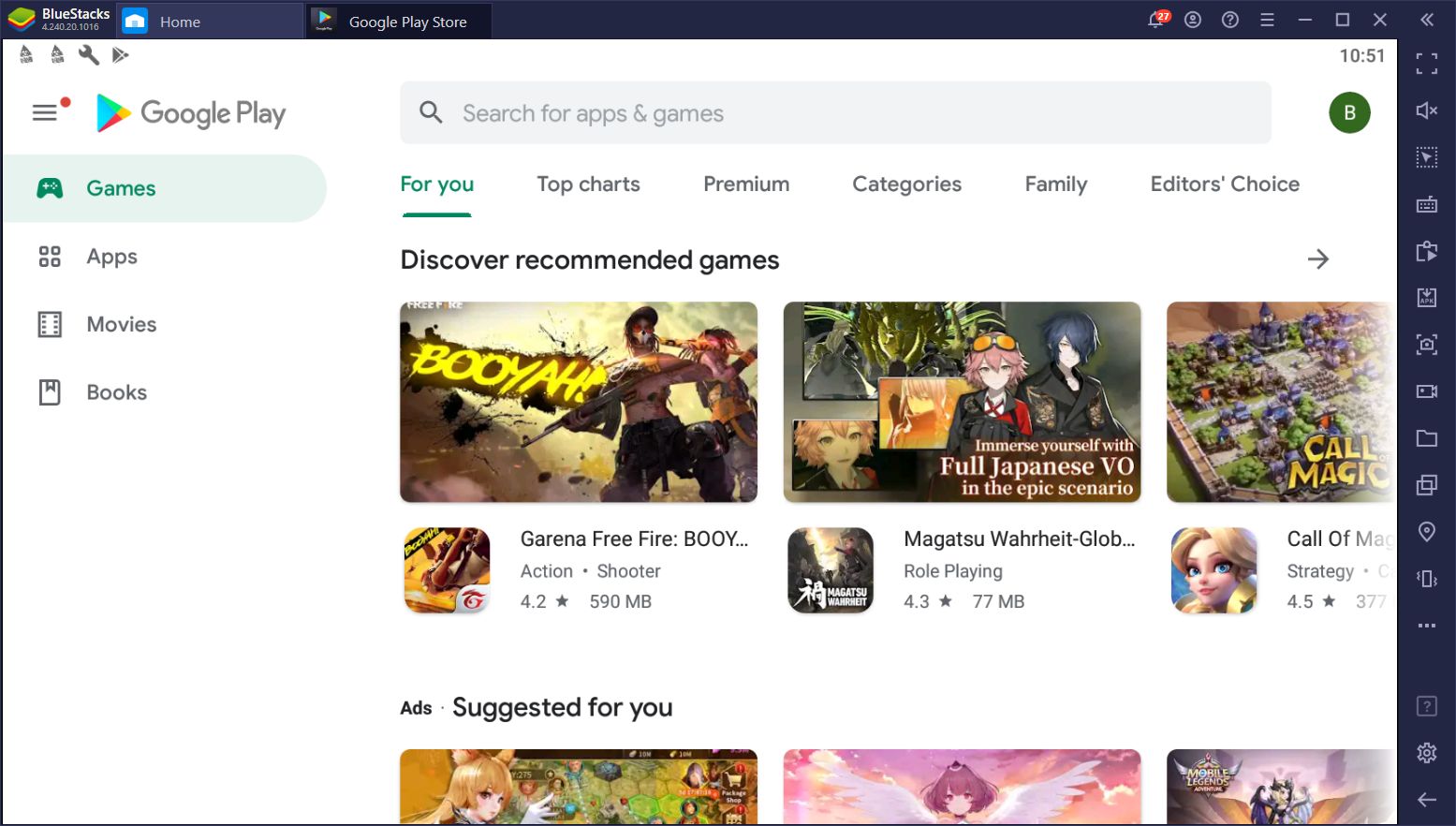Viewport: 1456px width, 826px height.
Task: Open the pink winged character ad banner
Action: [x=962, y=787]
